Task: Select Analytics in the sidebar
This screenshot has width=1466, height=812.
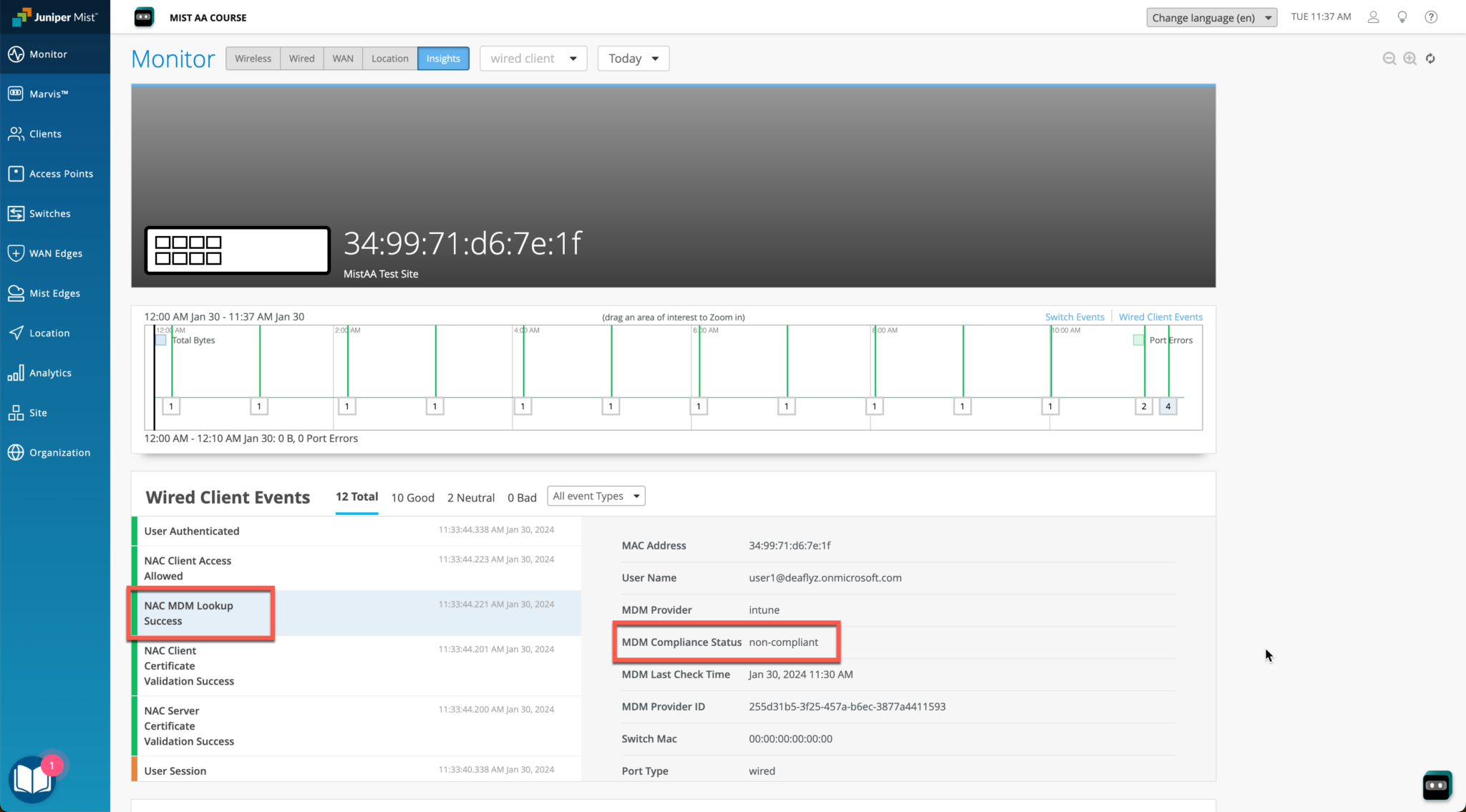Action: click(x=51, y=372)
